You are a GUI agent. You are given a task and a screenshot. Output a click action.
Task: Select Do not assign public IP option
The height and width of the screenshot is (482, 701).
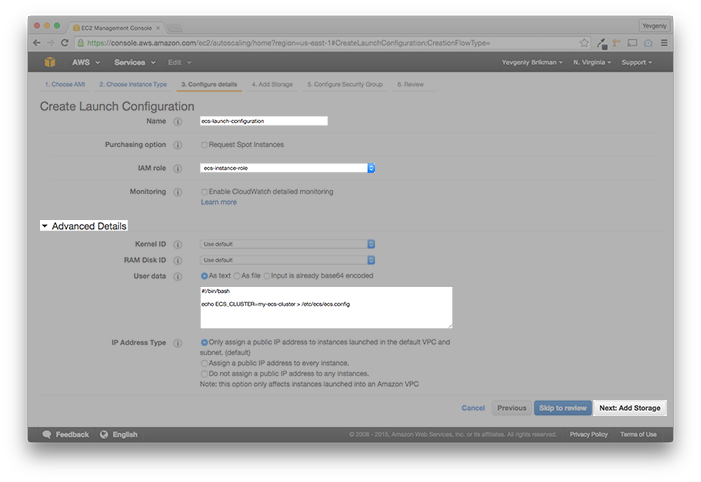[x=204, y=374]
